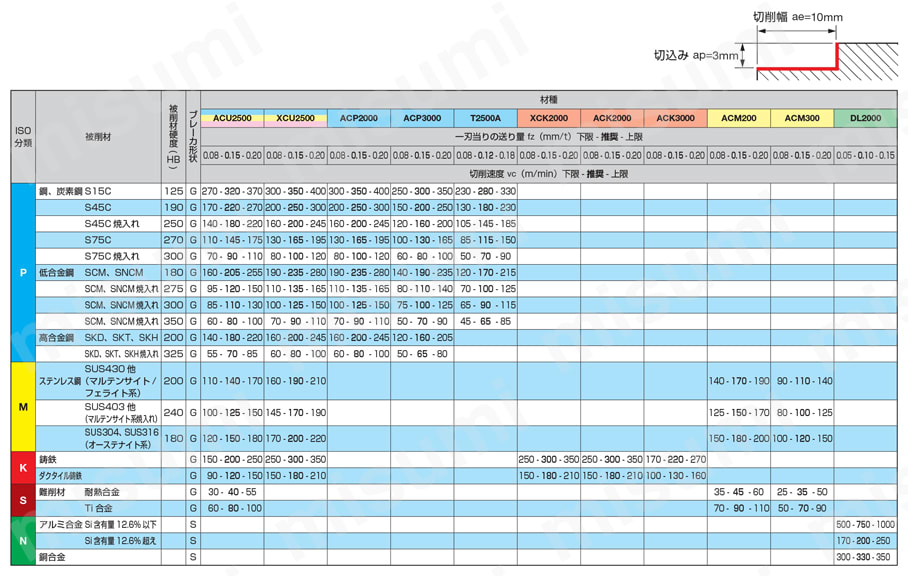Select 55-70-85 in the SKD 焼入れ row
This screenshot has height=576, width=908.
(x=232, y=354)
